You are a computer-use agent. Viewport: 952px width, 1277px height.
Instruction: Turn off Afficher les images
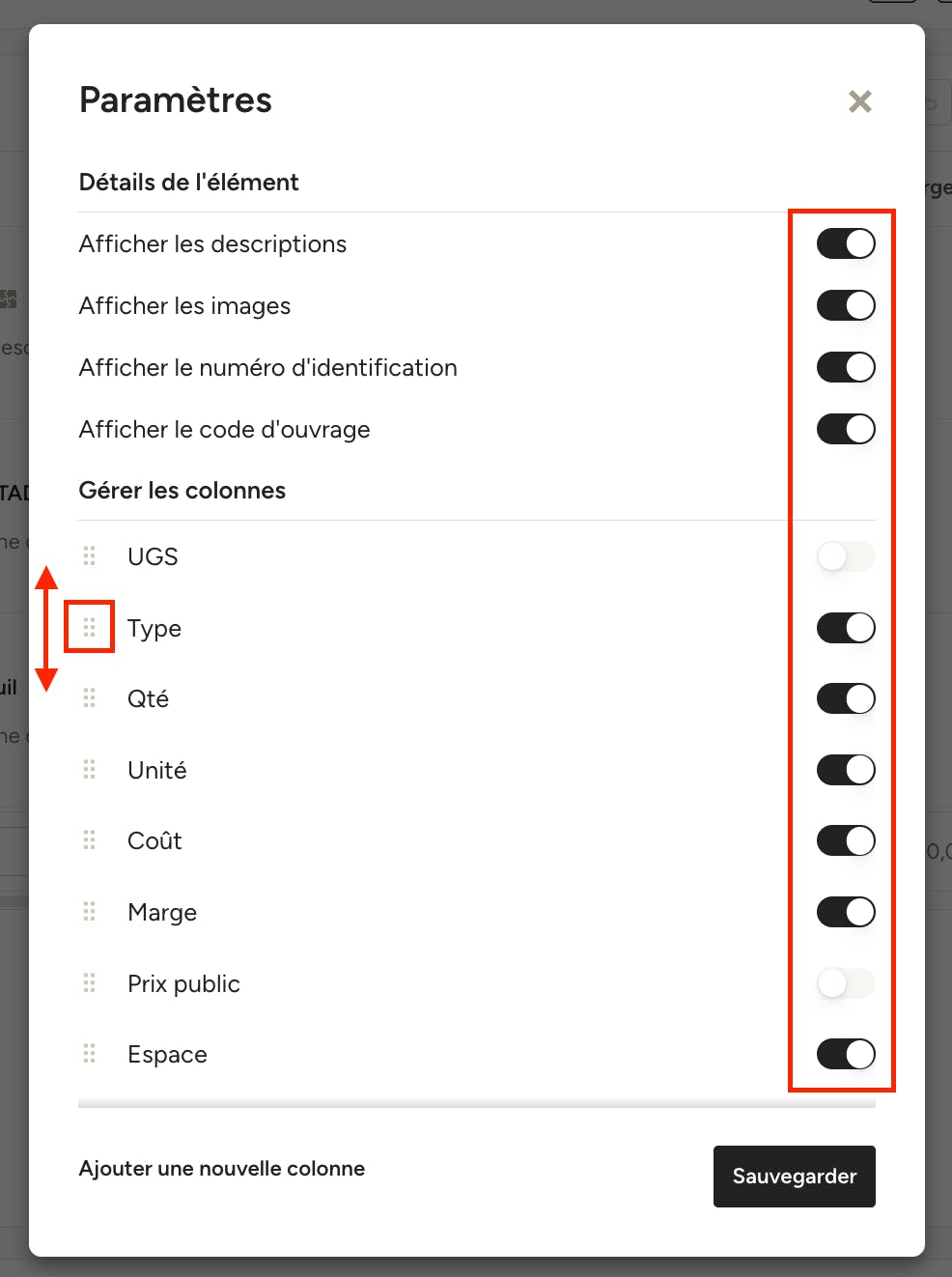pos(846,305)
